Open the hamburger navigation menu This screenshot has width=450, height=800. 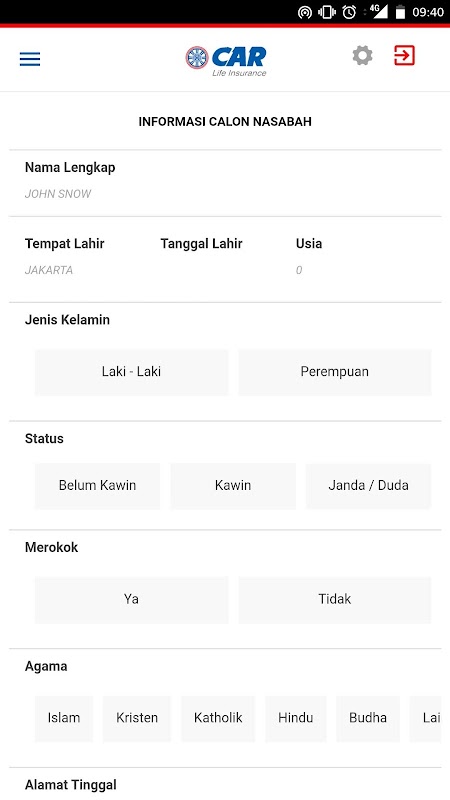tap(30, 59)
